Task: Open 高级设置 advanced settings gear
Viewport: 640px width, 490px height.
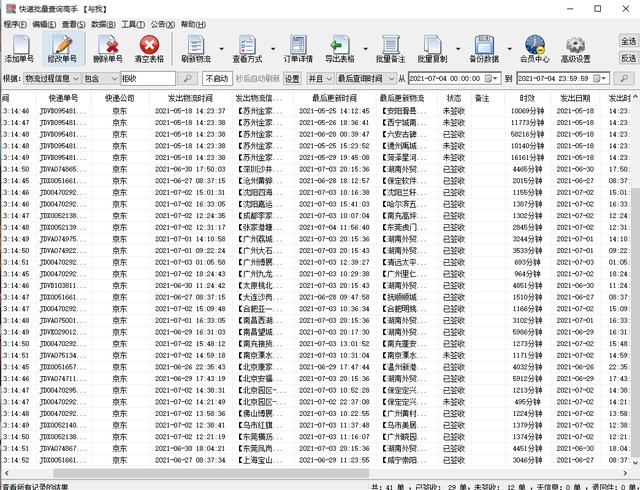Action: pos(575,48)
